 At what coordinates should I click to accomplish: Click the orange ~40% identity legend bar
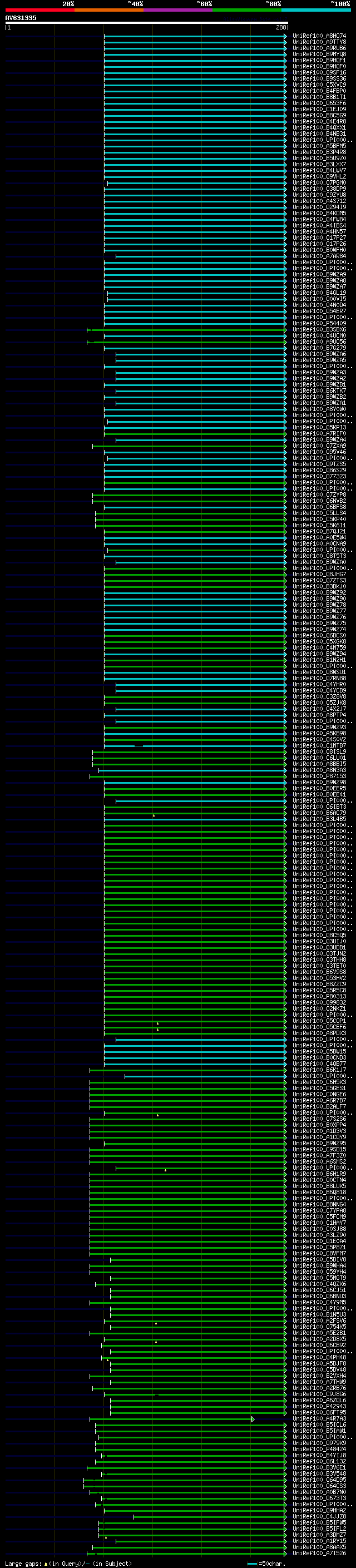(x=109, y=10)
